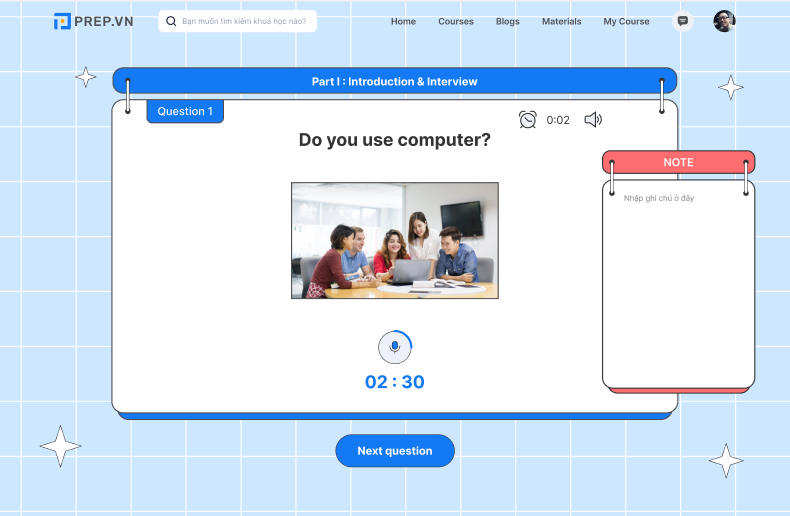Click the PREP.VN logo
Viewport: 790px width, 516px height.
click(x=93, y=21)
